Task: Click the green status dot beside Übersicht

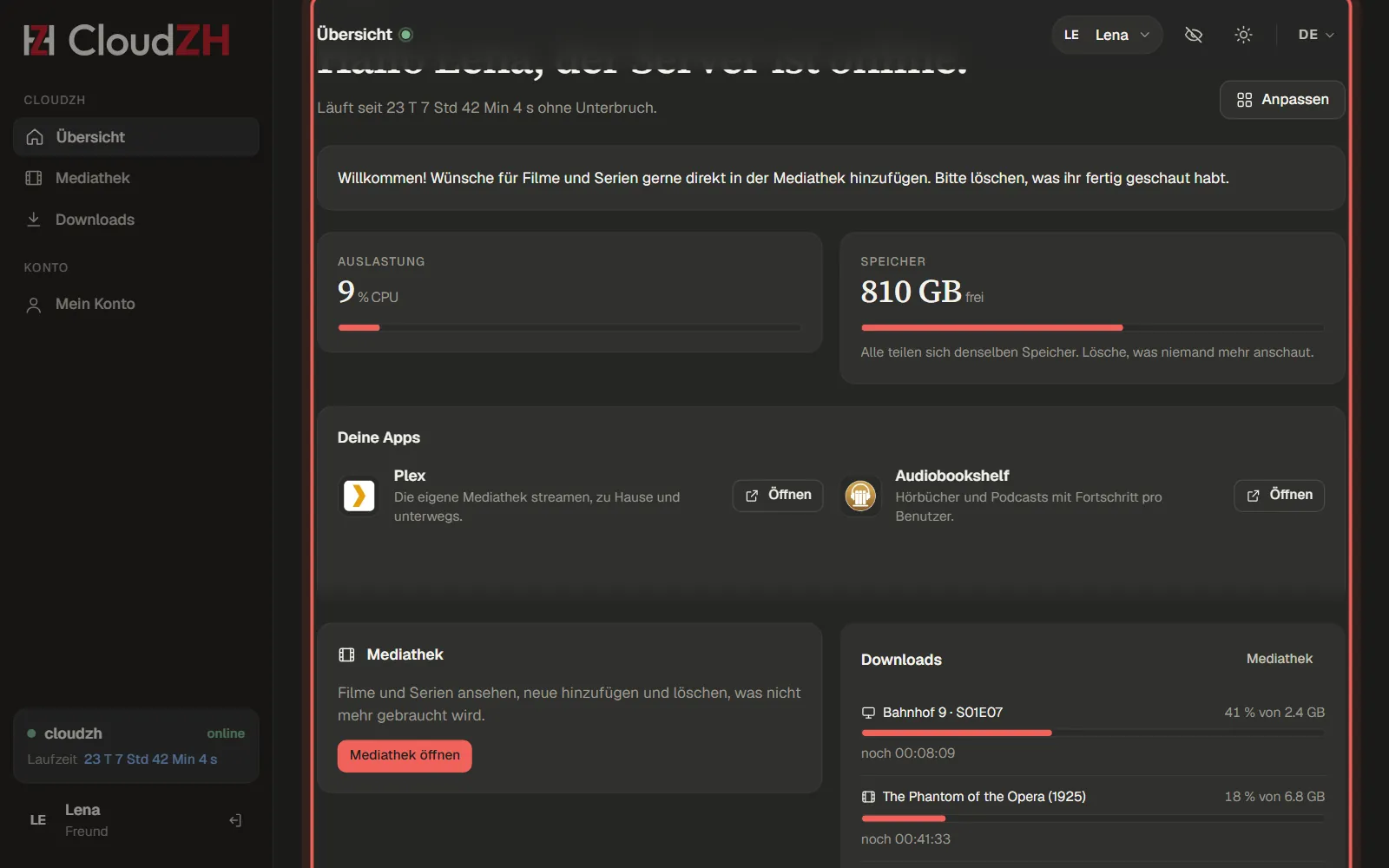Action: 406,35
